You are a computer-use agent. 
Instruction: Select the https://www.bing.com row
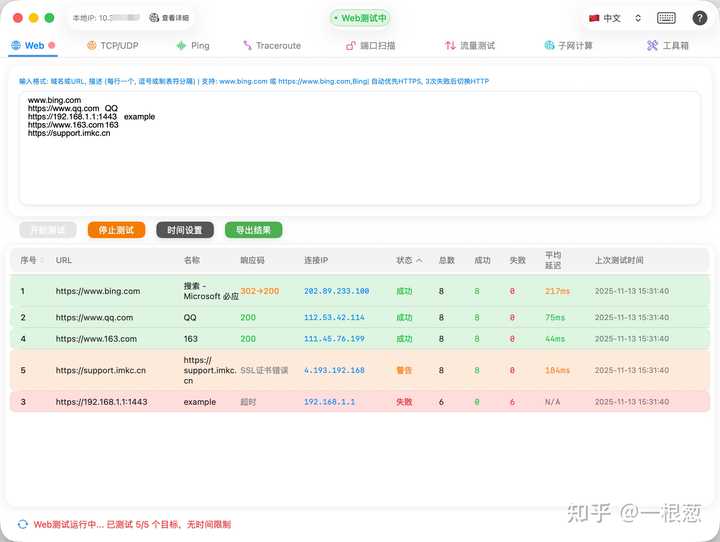point(360,291)
